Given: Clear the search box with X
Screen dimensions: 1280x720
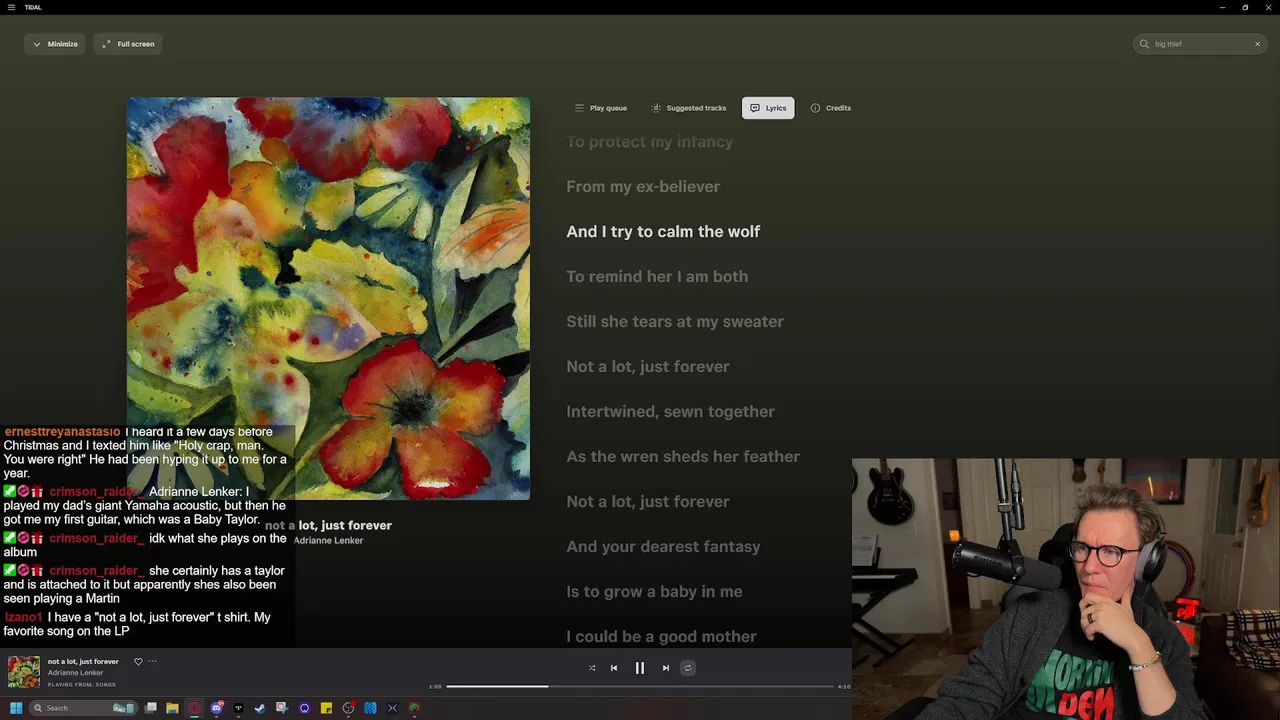Looking at the screenshot, I should (x=1257, y=44).
